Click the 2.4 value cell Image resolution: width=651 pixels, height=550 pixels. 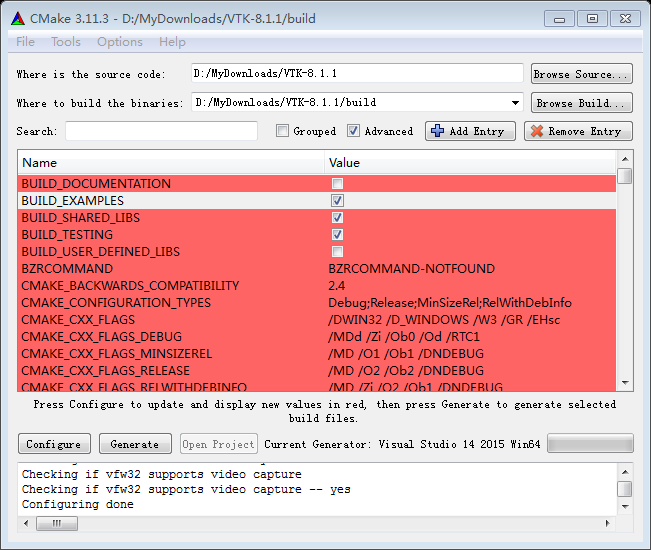pos(337,286)
